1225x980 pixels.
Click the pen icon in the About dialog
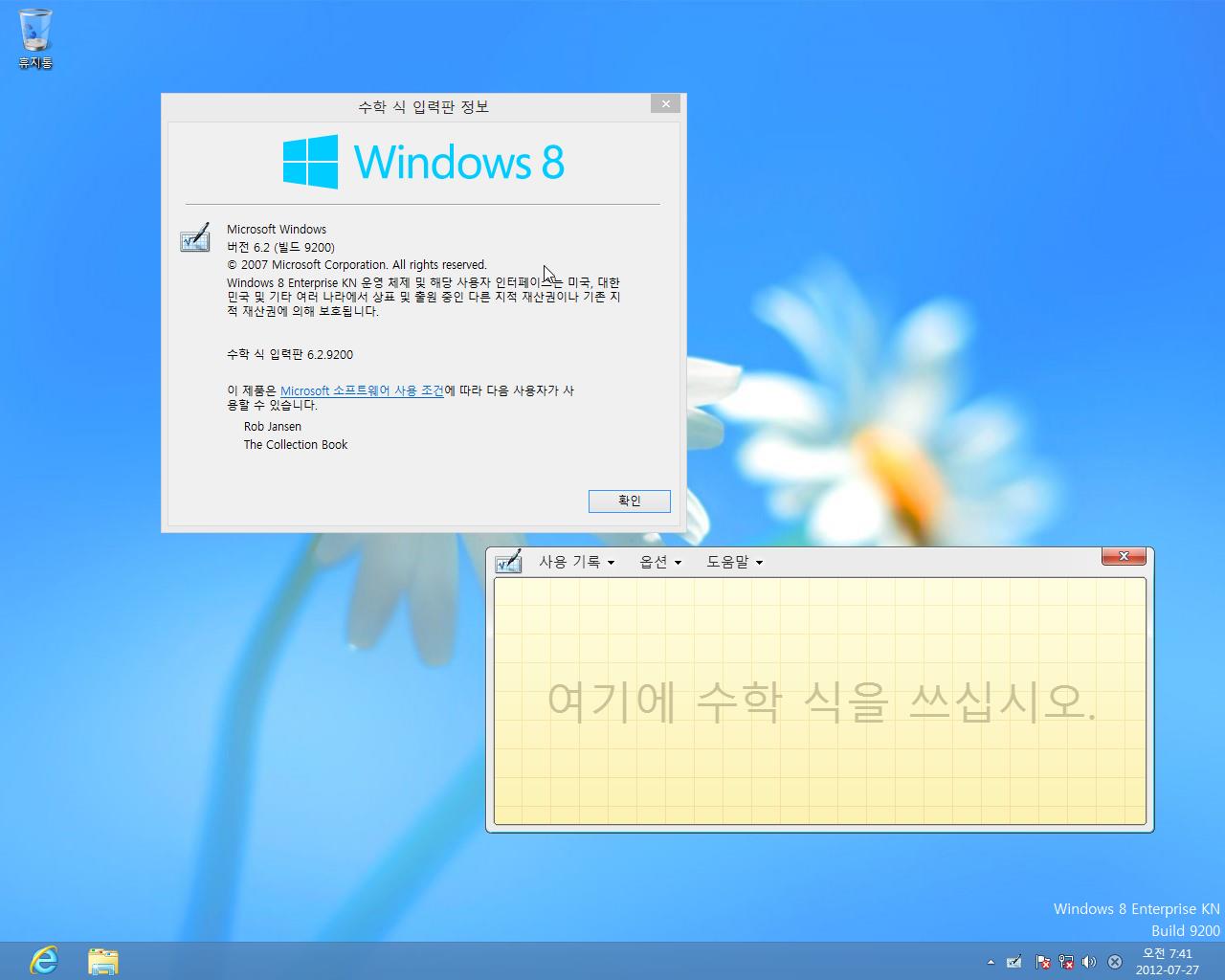click(x=195, y=237)
